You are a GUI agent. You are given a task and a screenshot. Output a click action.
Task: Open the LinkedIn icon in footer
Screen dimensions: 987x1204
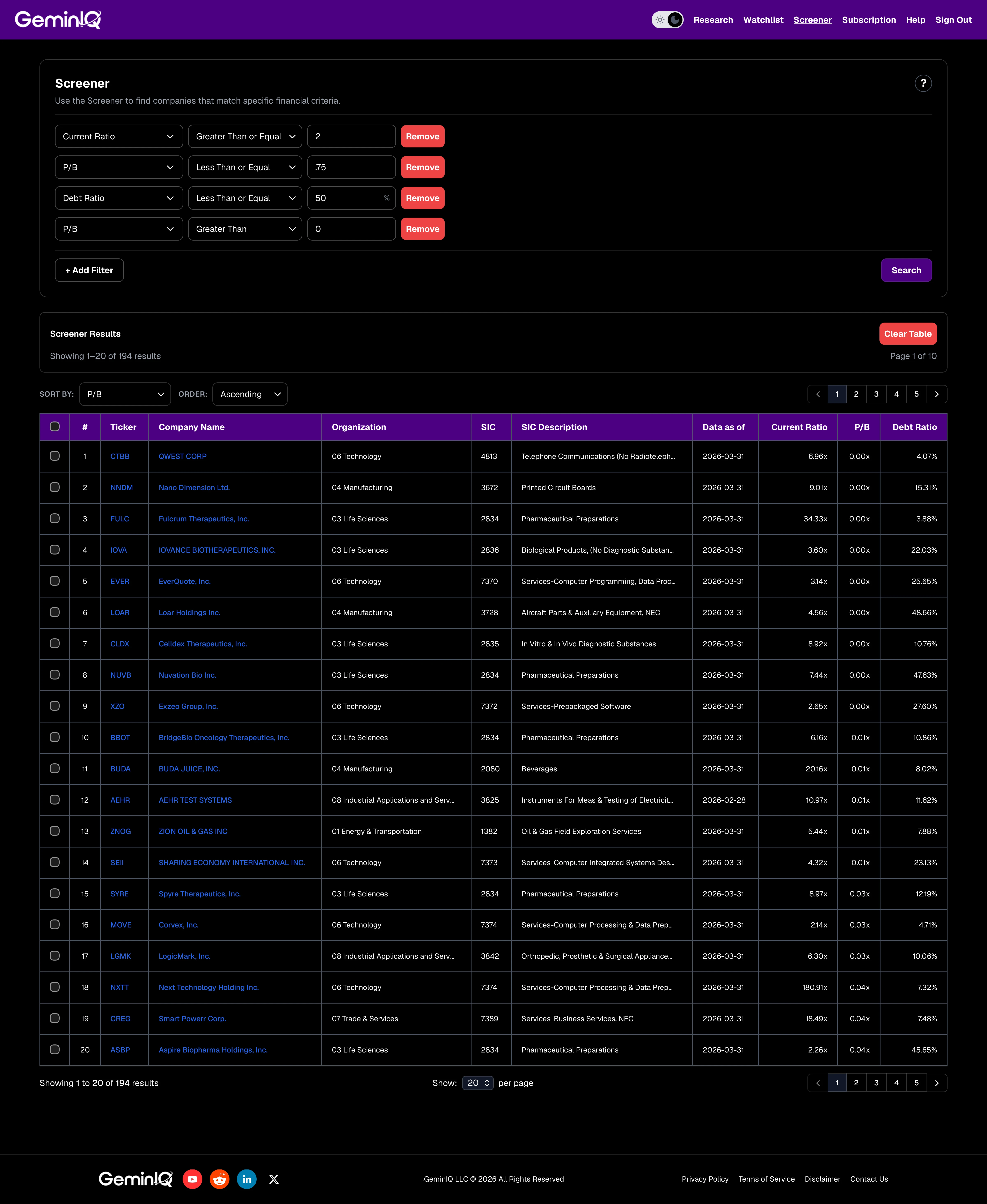[247, 1179]
